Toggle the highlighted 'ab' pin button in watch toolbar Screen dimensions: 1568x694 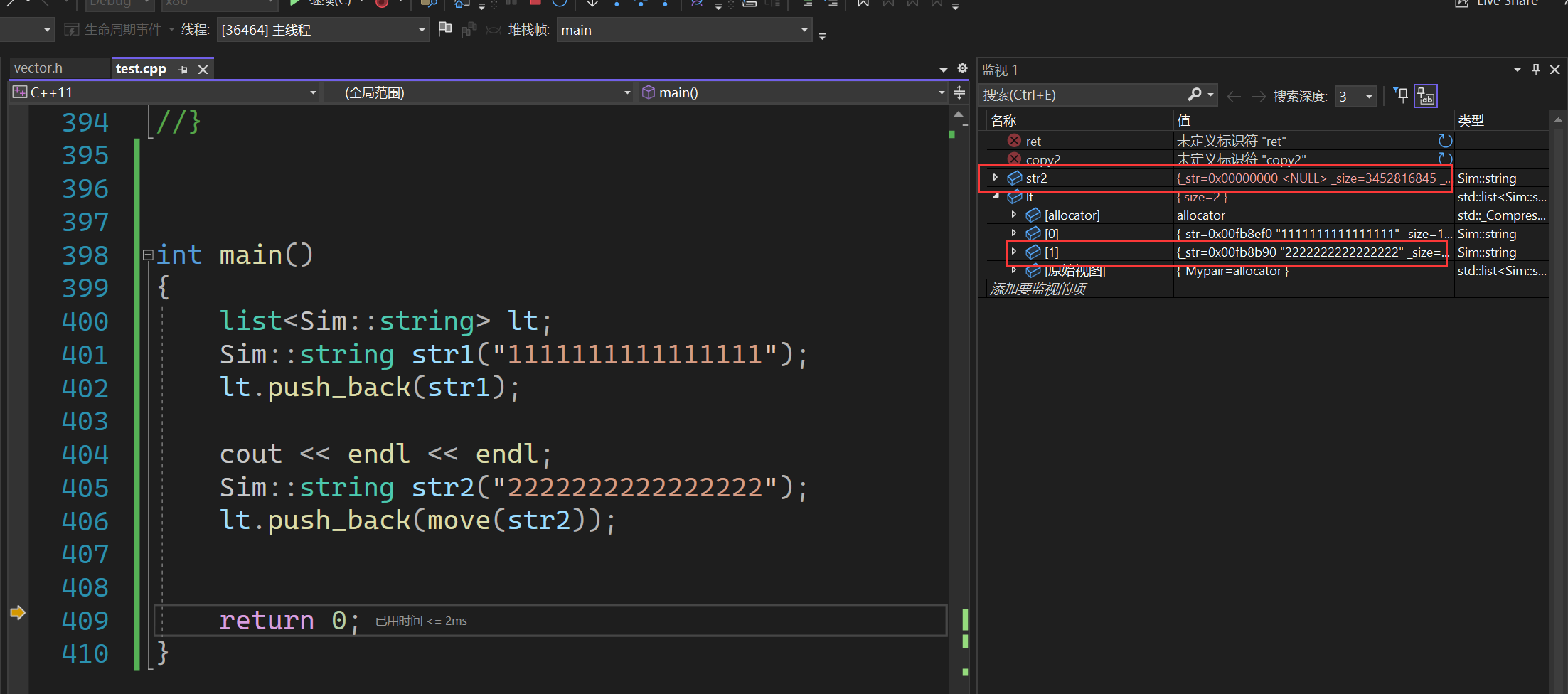pyautogui.click(x=1426, y=95)
